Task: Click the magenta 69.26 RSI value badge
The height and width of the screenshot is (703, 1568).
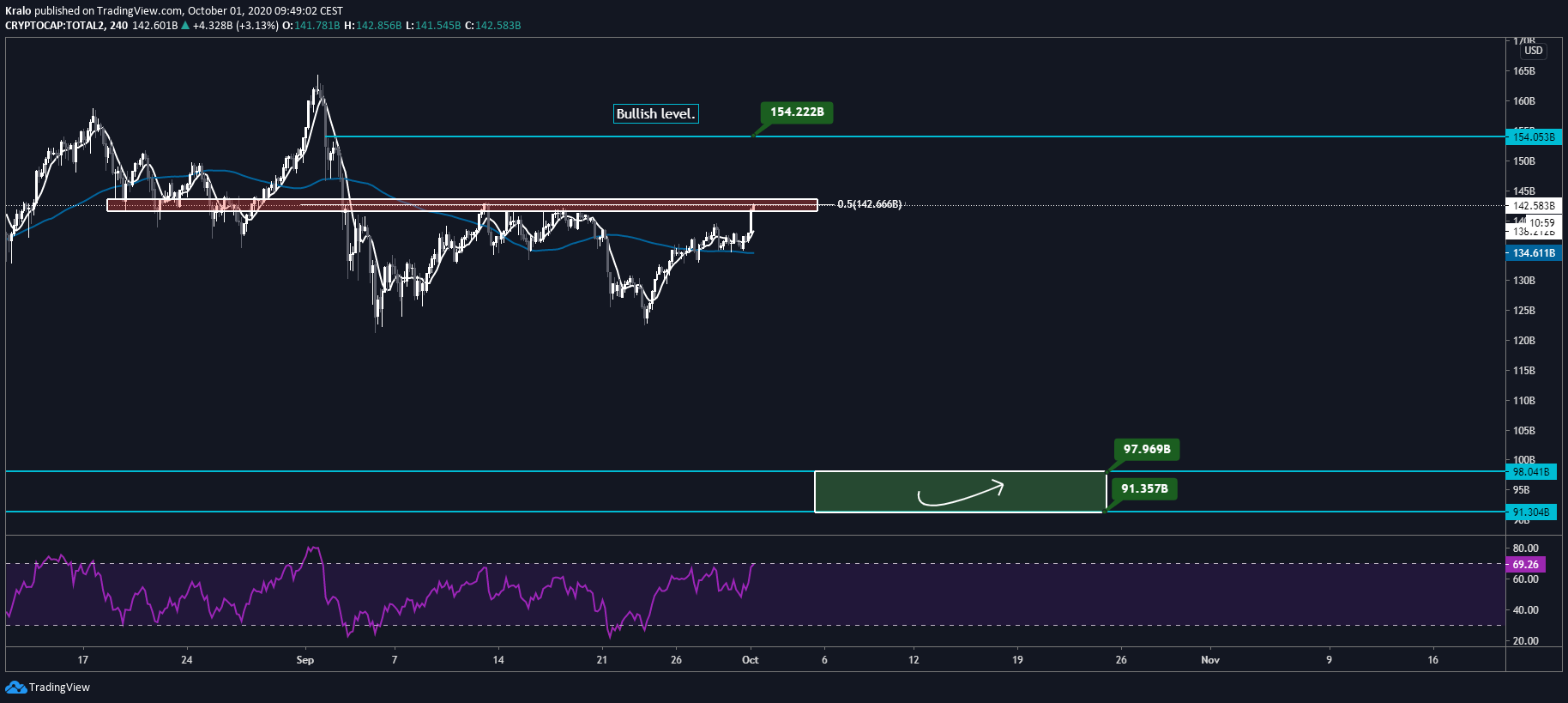Action: pos(1525,565)
